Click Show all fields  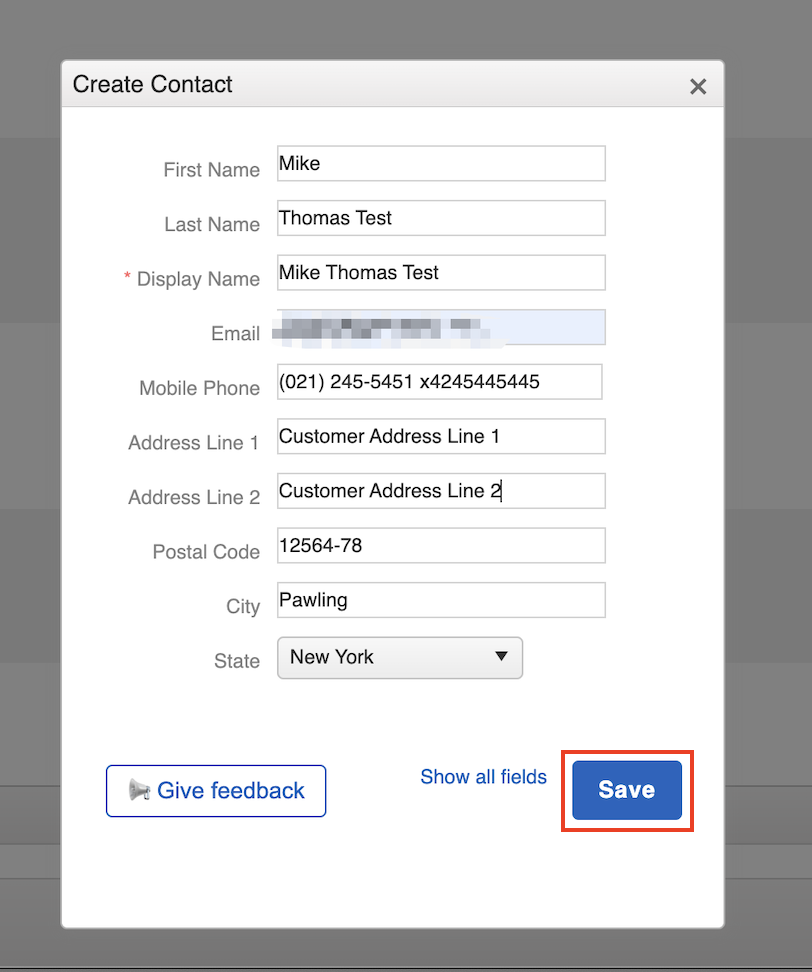pyautogui.click(x=483, y=777)
